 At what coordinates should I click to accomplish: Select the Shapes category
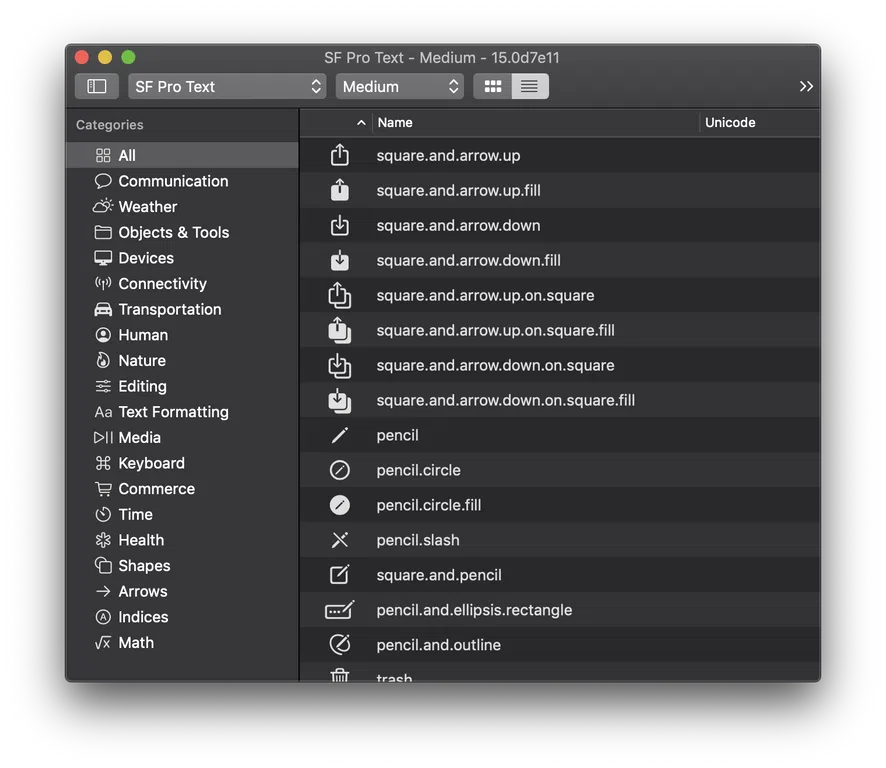click(x=183, y=566)
